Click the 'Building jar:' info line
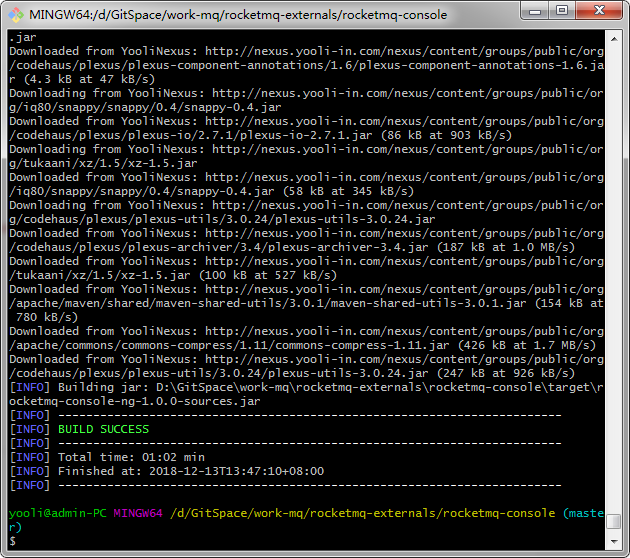The height and width of the screenshot is (558, 630). click(306, 387)
